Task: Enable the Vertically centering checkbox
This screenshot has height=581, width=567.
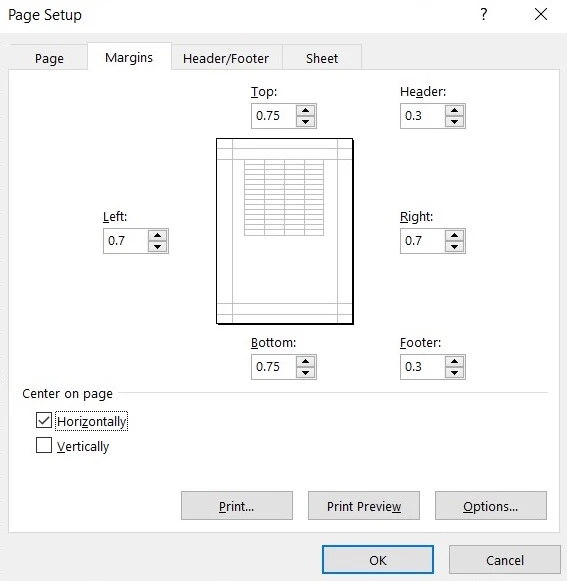Action: point(44,445)
